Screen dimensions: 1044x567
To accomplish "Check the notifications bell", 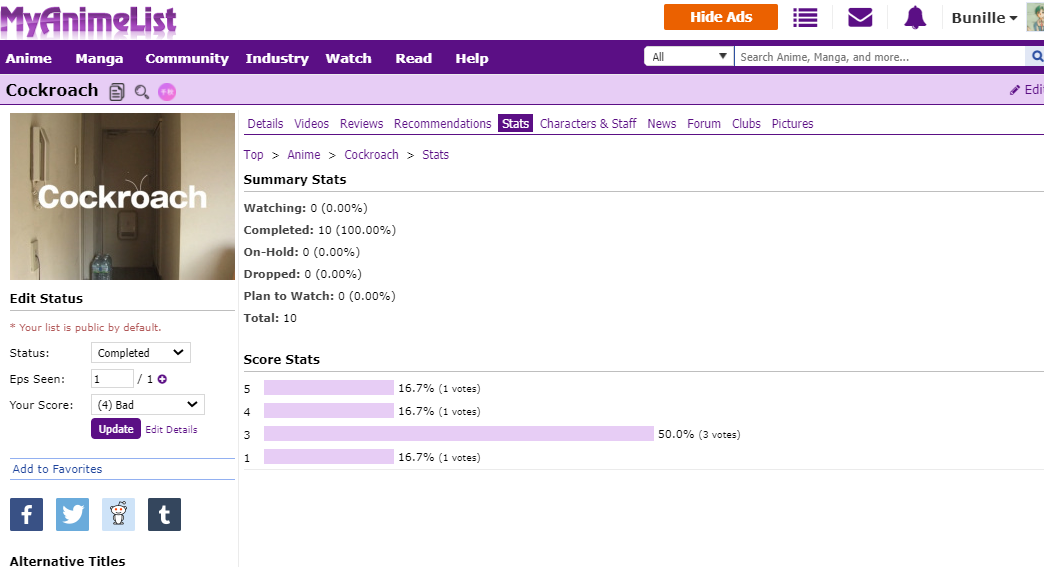I will pyautogui.click(x=915, y=18).
